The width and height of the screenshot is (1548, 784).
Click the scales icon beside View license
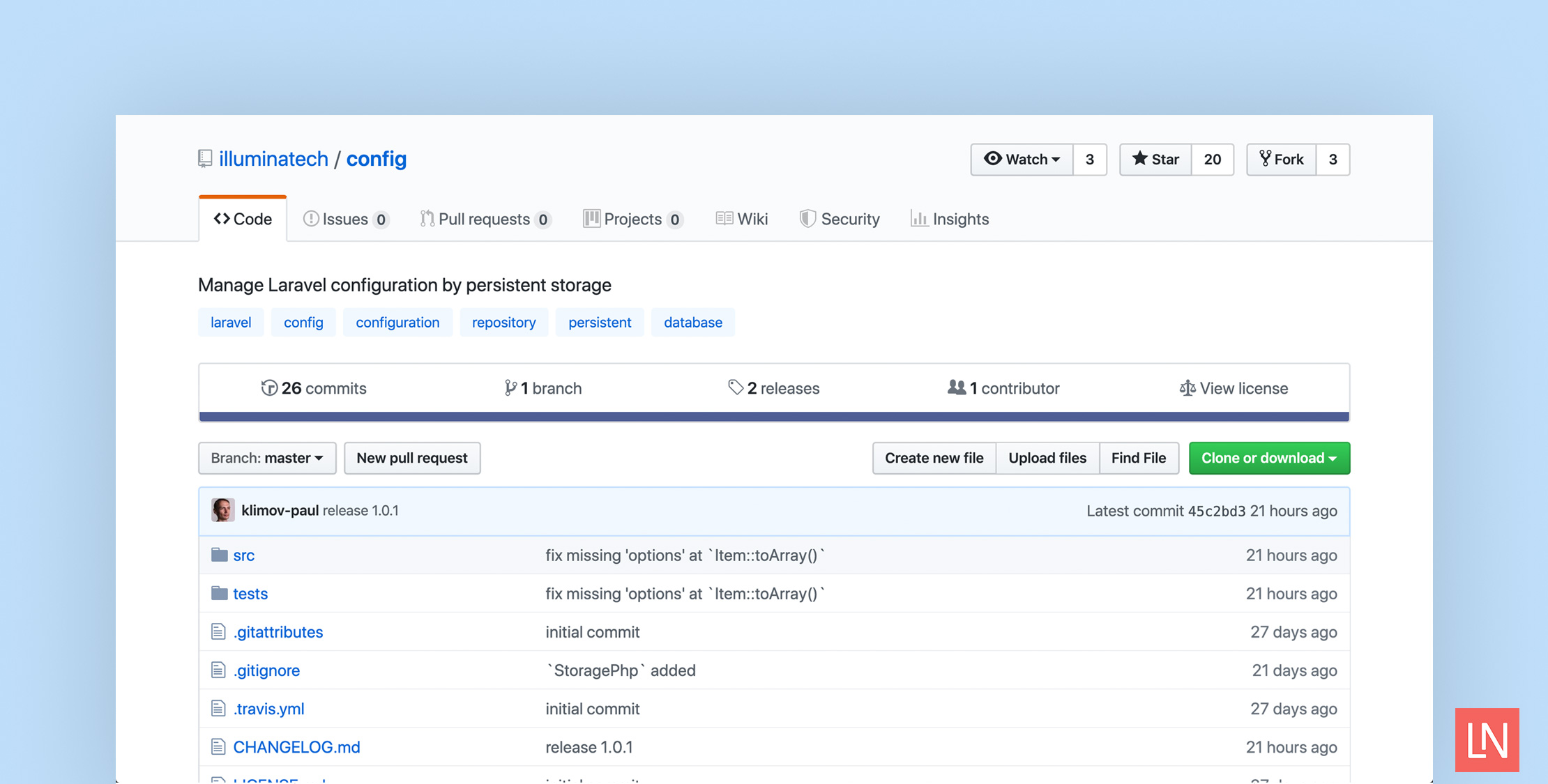pyautogui.click(x=1187, y=388)
